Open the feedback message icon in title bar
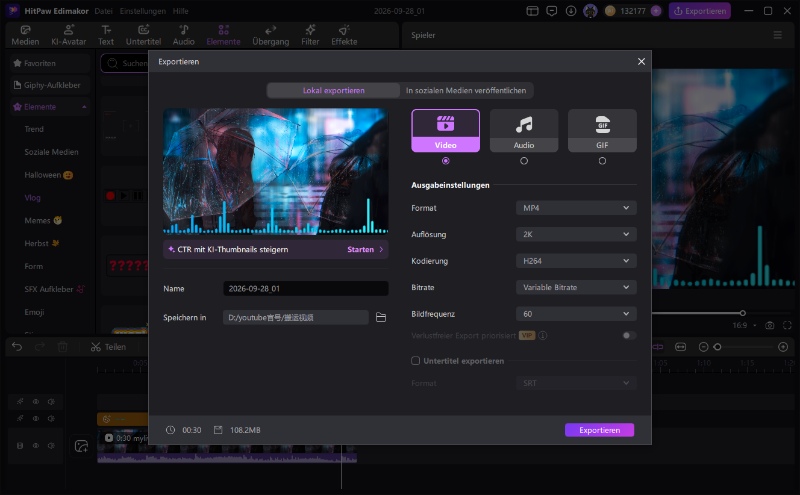 552,11
